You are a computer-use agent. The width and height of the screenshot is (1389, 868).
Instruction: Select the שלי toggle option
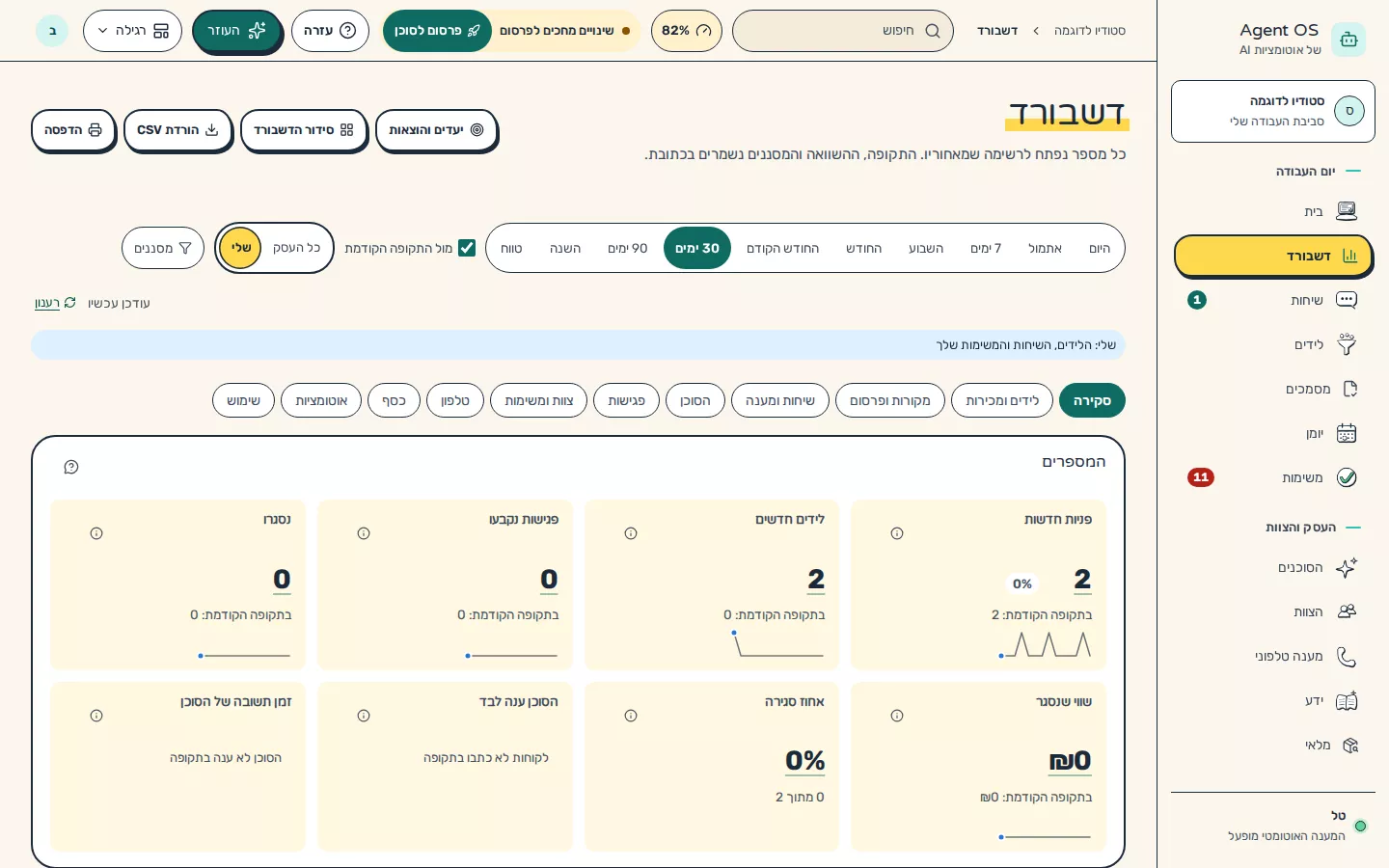[240, 248]
